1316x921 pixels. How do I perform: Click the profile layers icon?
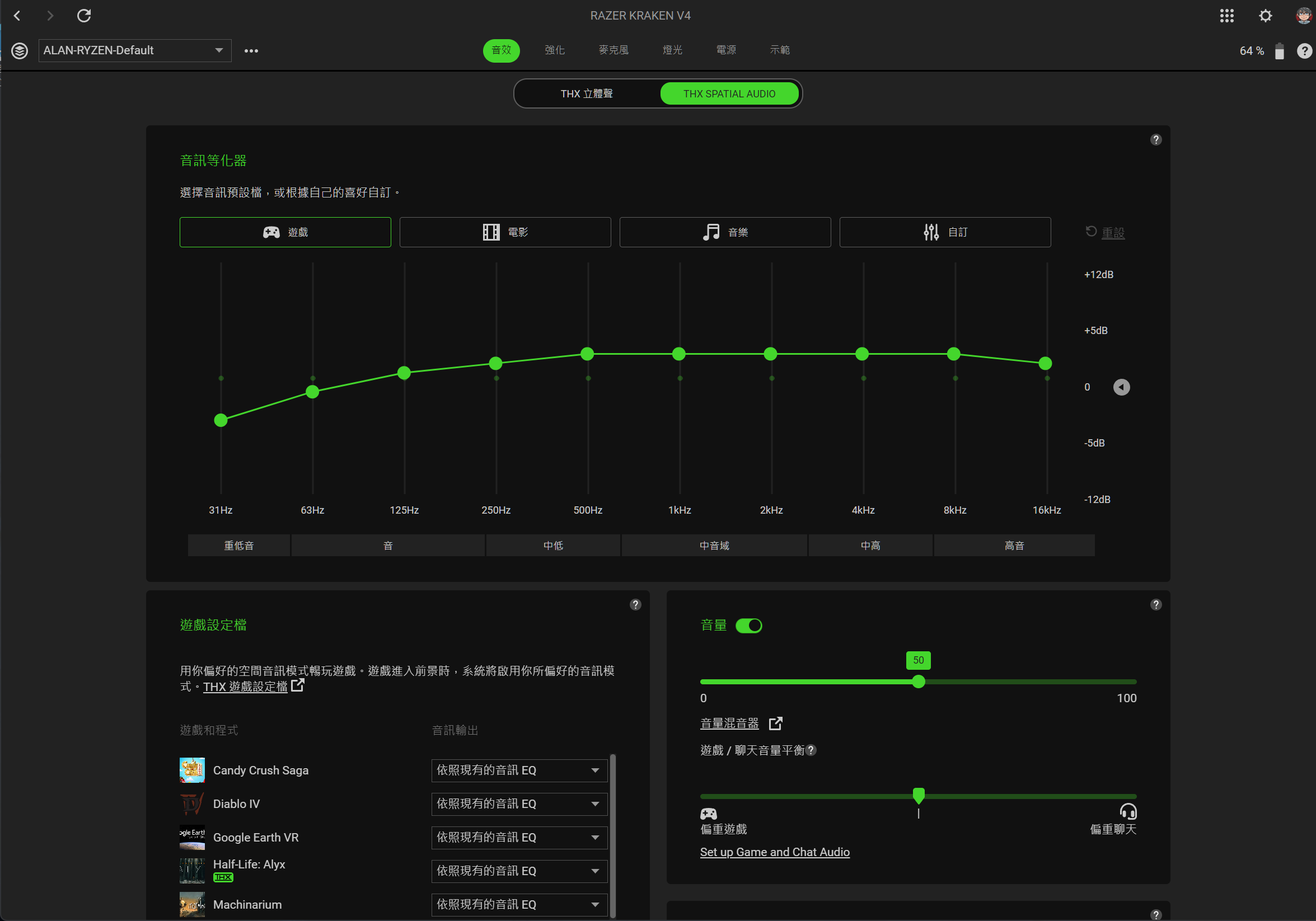click(20, 50)
